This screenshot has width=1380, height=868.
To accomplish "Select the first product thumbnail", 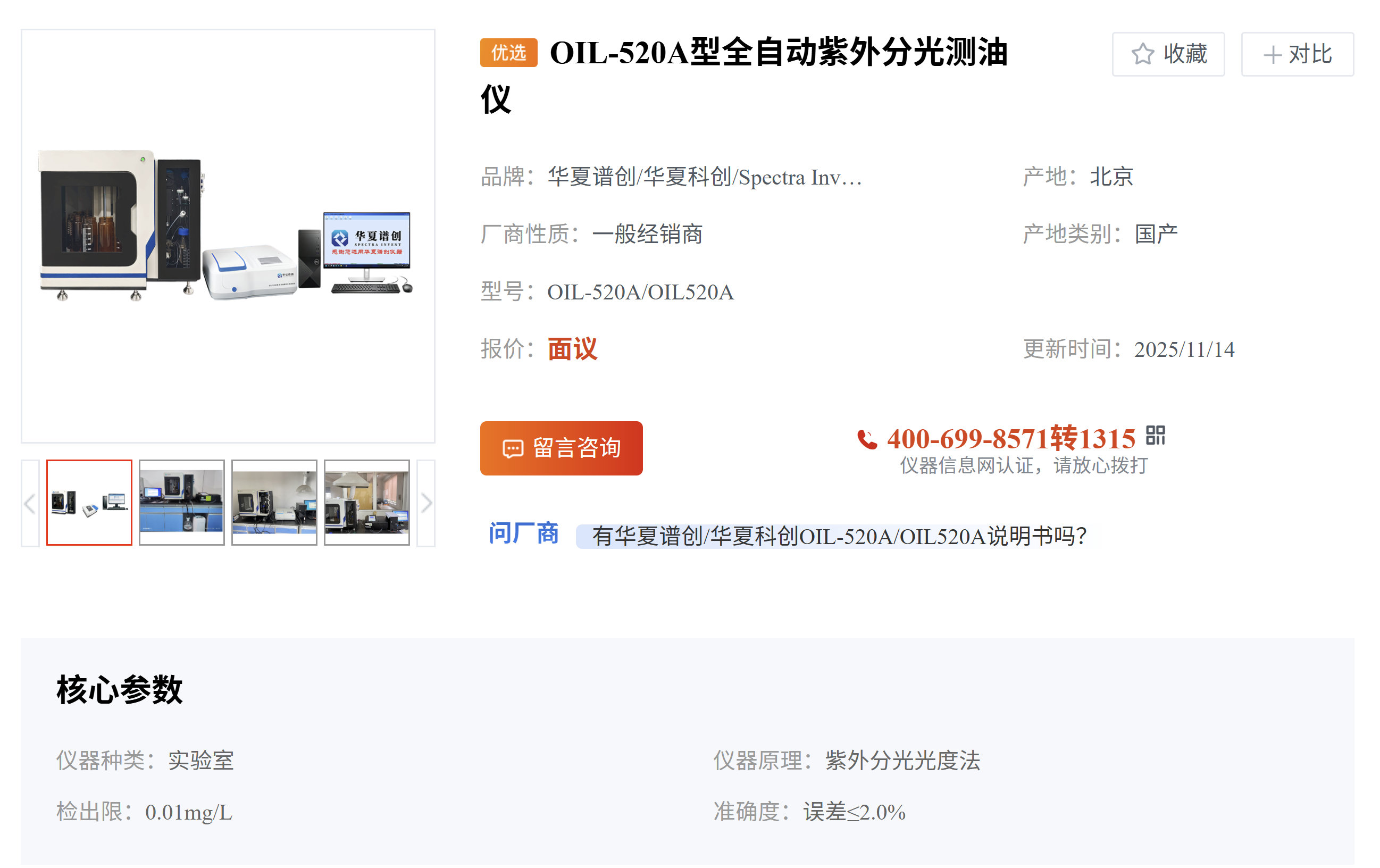I will [89, 503].
